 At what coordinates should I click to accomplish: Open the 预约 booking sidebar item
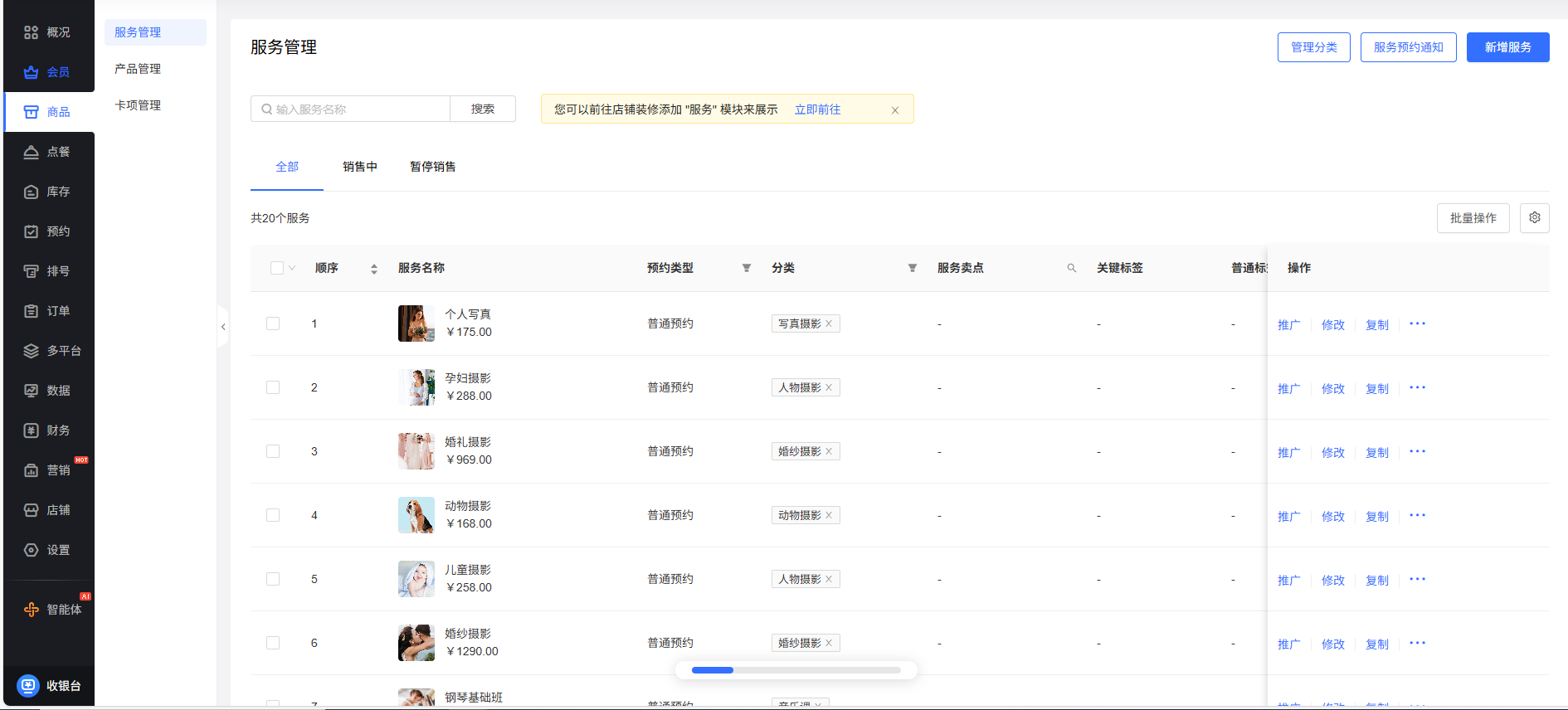coord(49,231)
